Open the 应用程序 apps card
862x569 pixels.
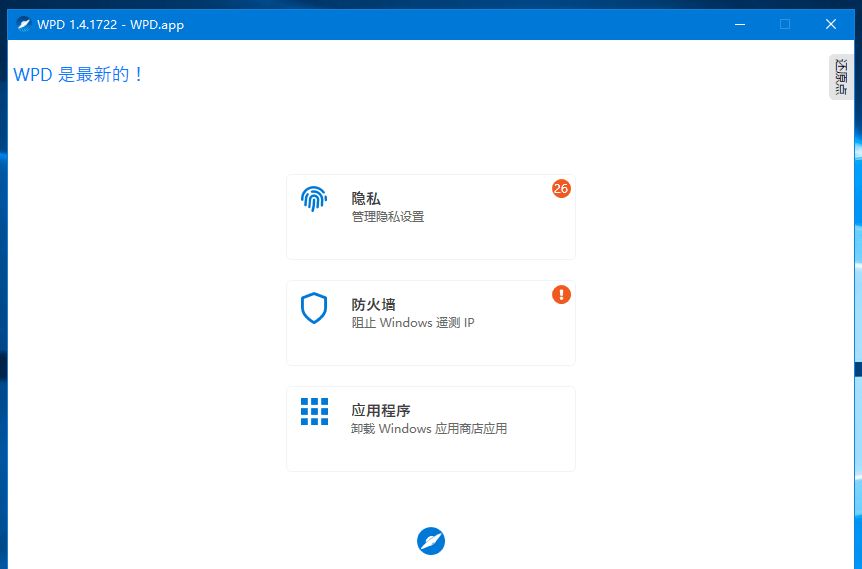click(x=431, y=429)
